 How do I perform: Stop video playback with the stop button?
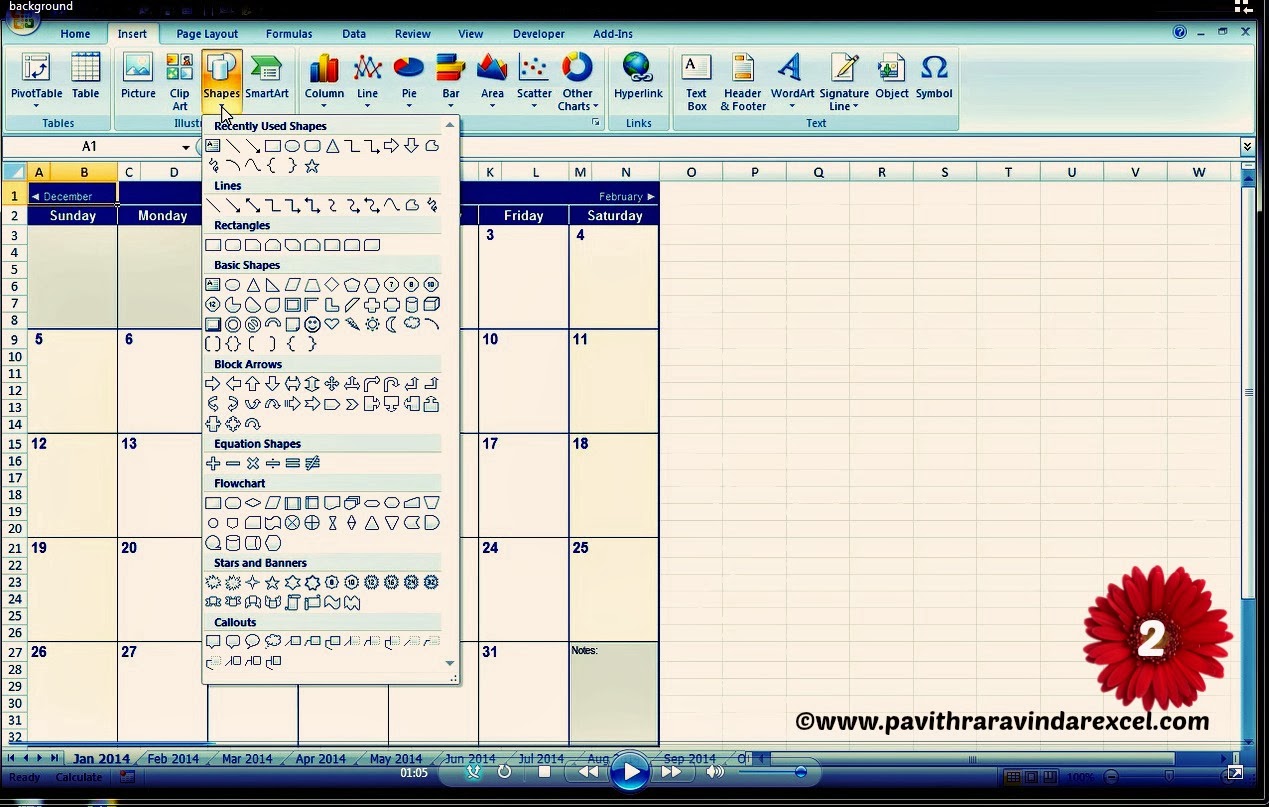544,771
